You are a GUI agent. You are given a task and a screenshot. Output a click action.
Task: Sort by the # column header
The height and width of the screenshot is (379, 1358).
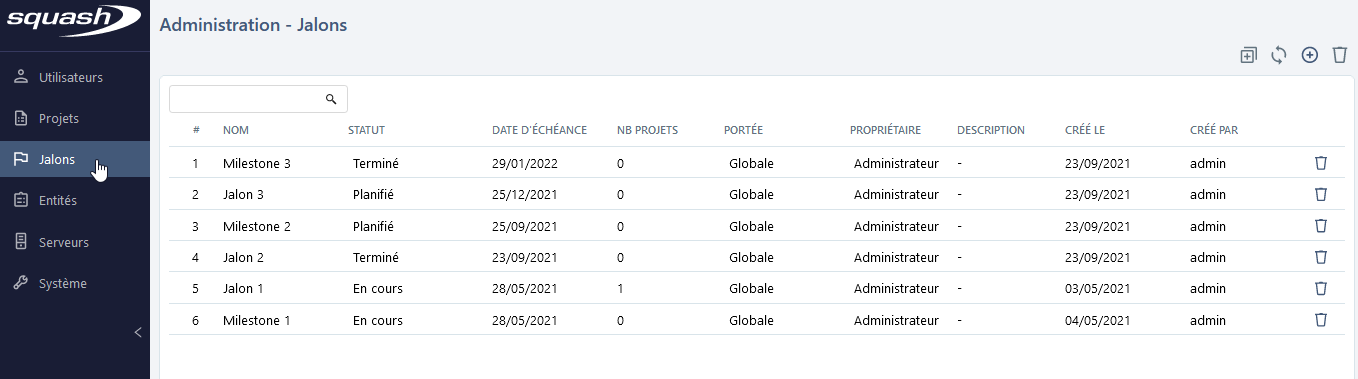[196, 130]
